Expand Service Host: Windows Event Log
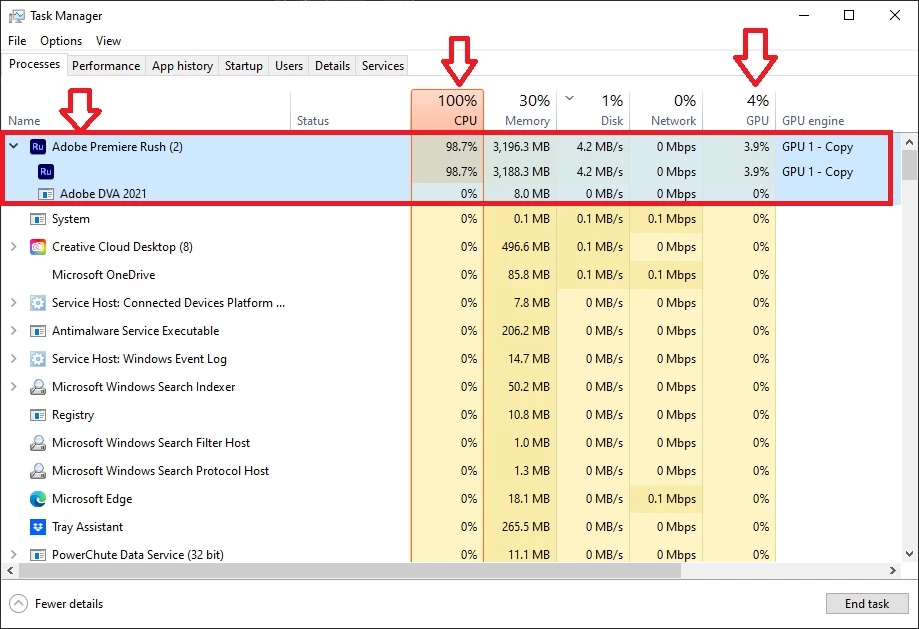The width and height of the screenshot is (919, 629). tap(14, 359)
